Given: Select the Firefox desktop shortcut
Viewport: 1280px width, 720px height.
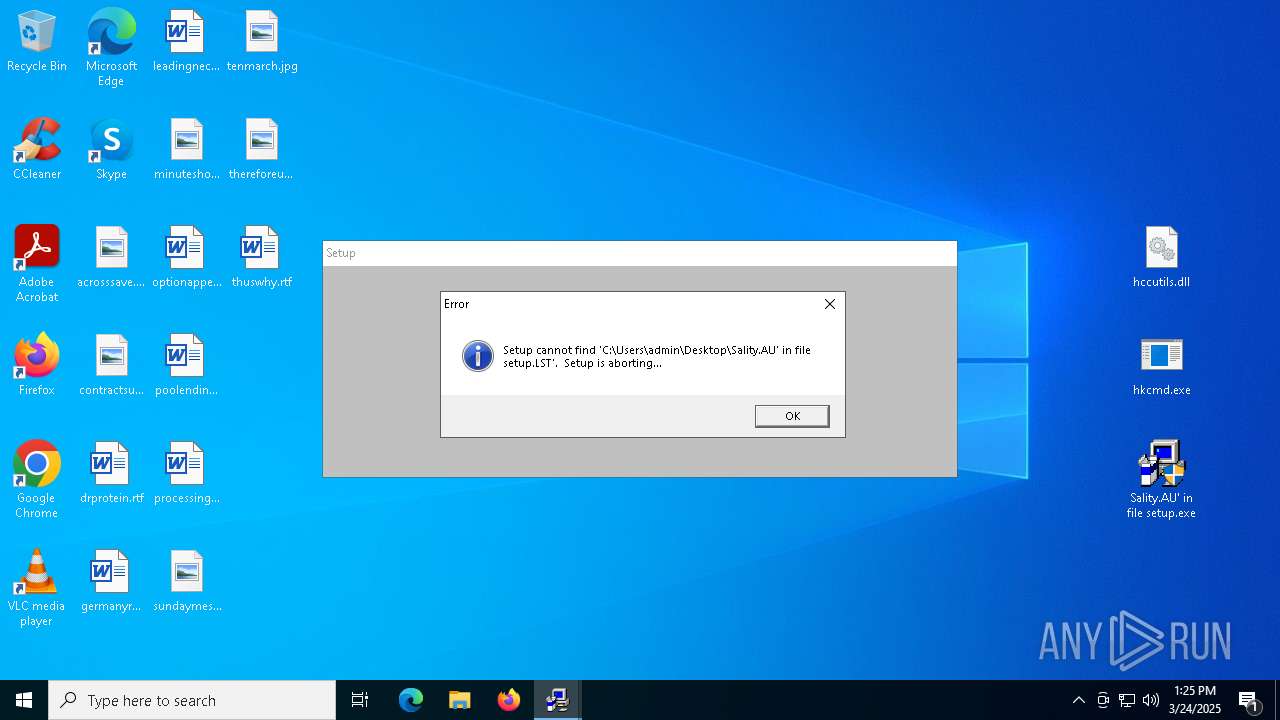Looking at the screenshot, I should [37, 366].
